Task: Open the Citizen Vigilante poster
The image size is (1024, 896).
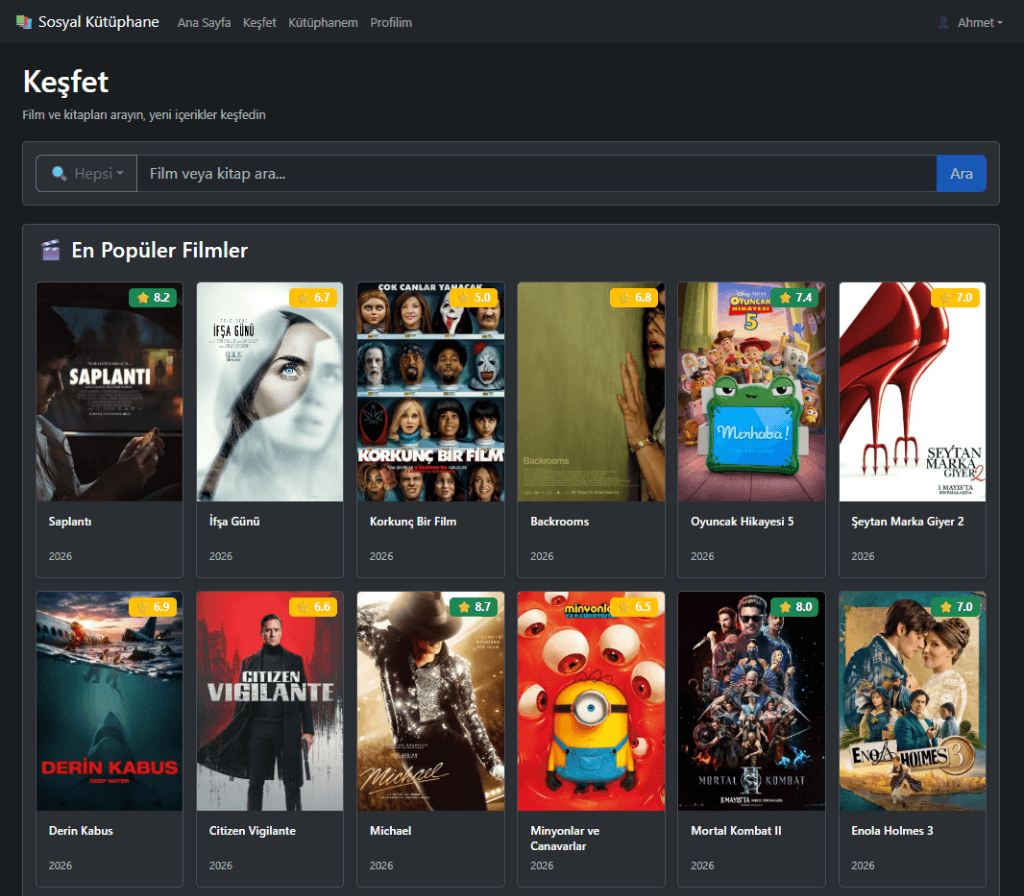Action: (270, 701)
